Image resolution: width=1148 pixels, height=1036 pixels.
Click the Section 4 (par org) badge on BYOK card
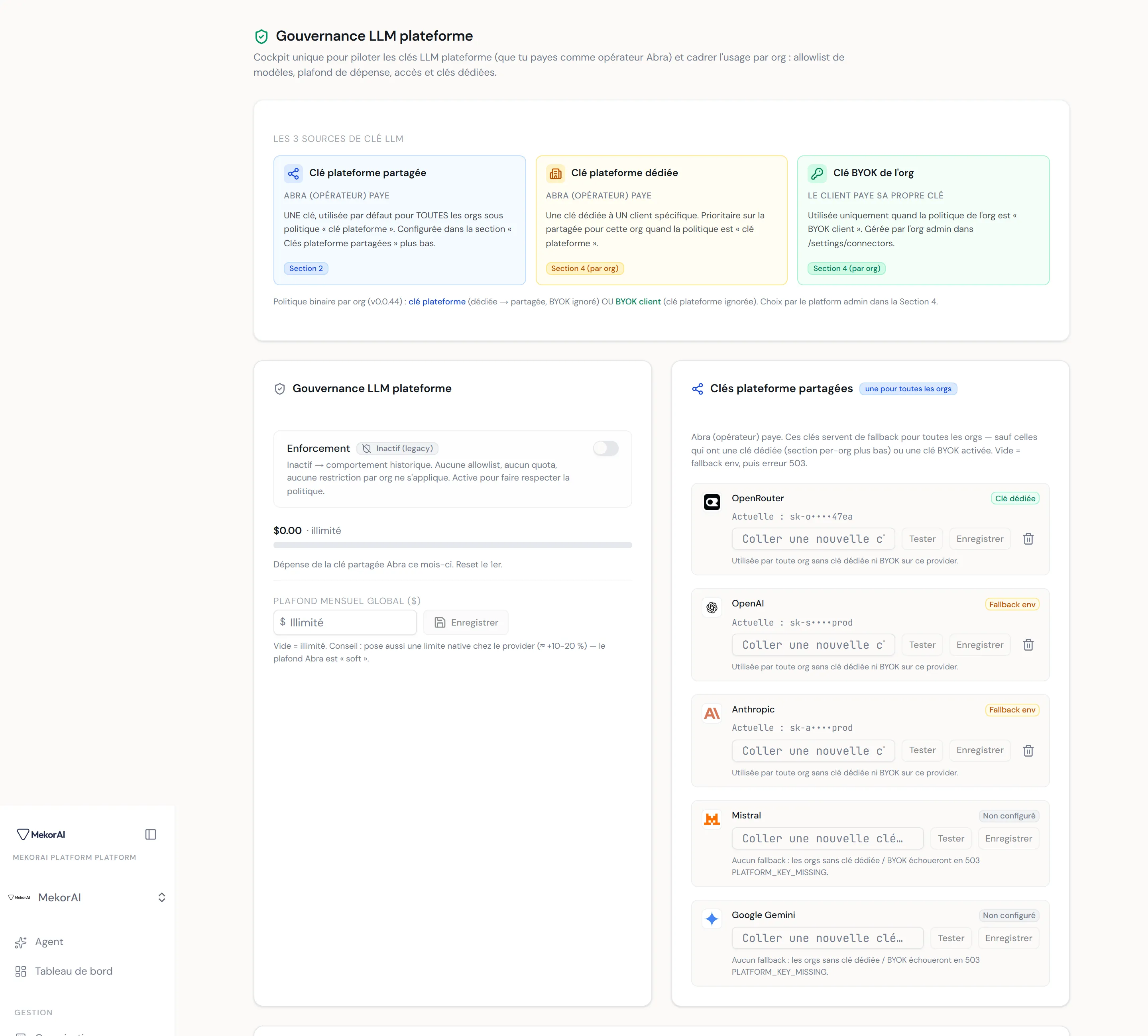click(x=847, y=269)
